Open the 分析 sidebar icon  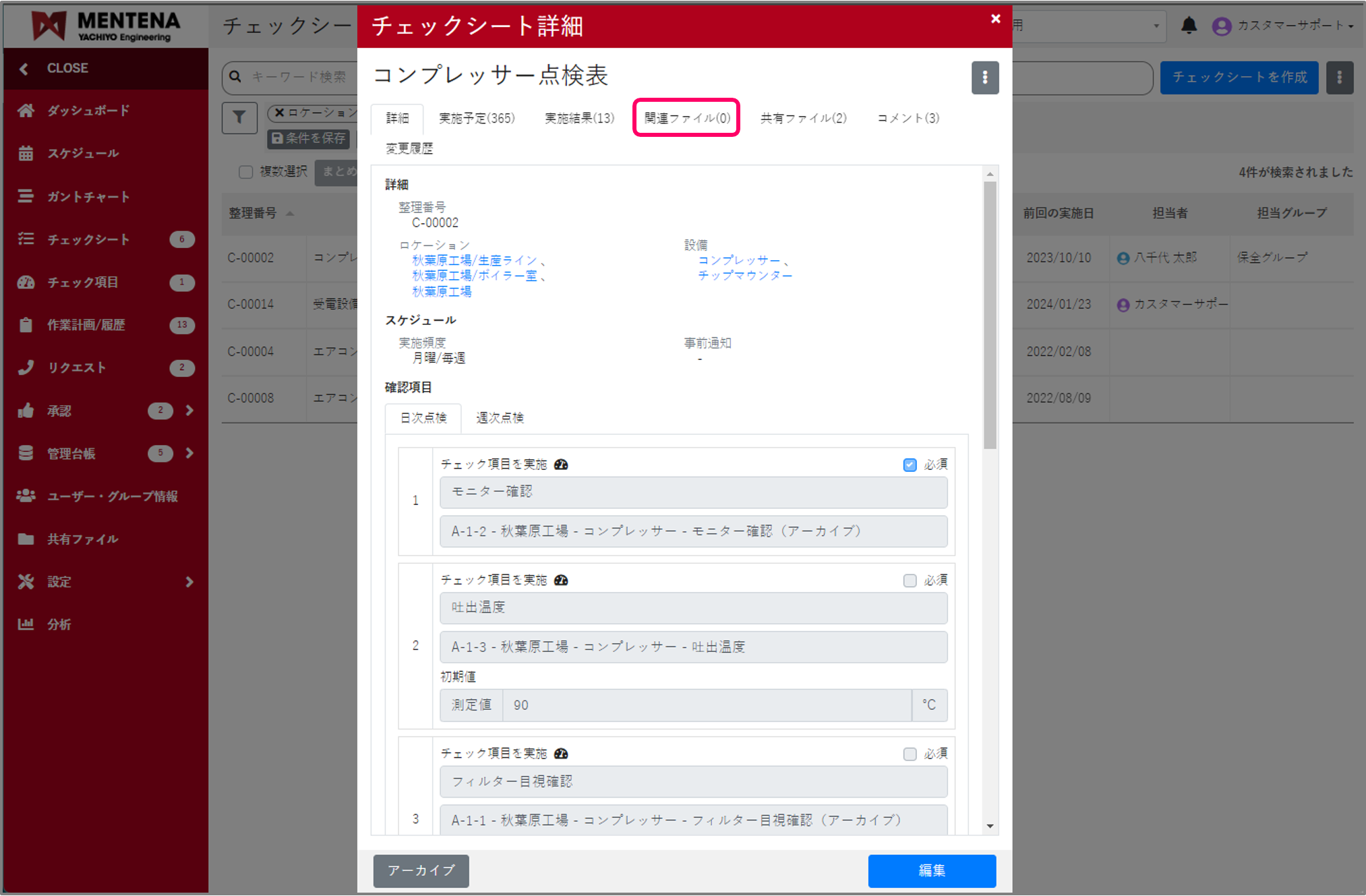[26, 624]
